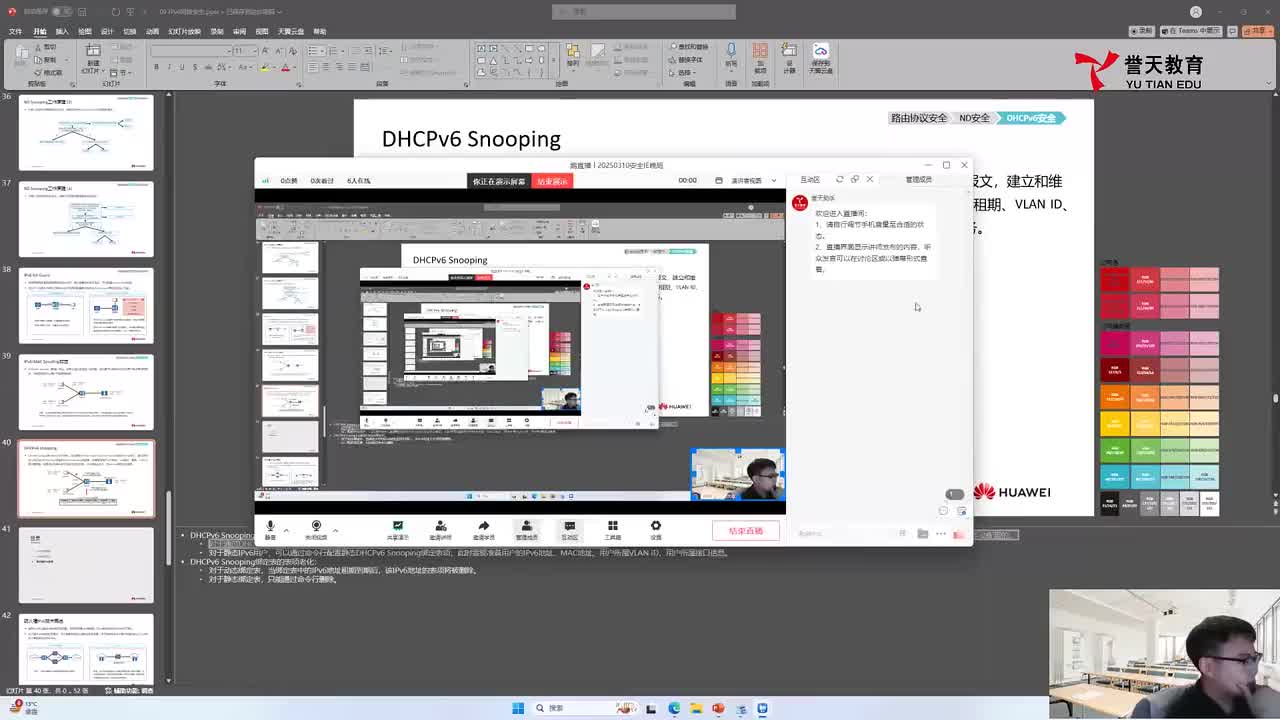The image size is (1280, 720).
Task: Mute the microphone in the live stream window
Action: [x=270, y=529]
